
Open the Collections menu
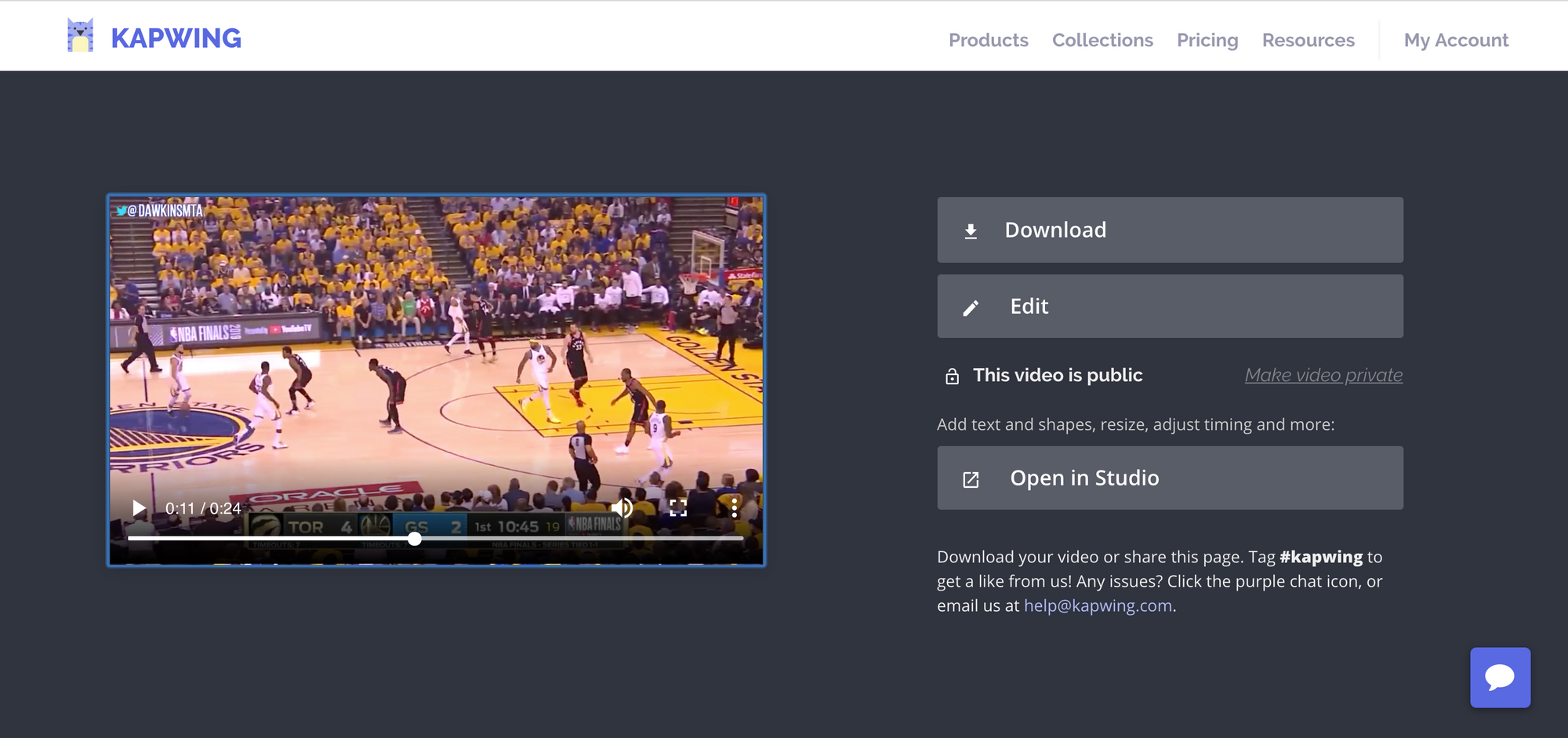point(1102,40)
